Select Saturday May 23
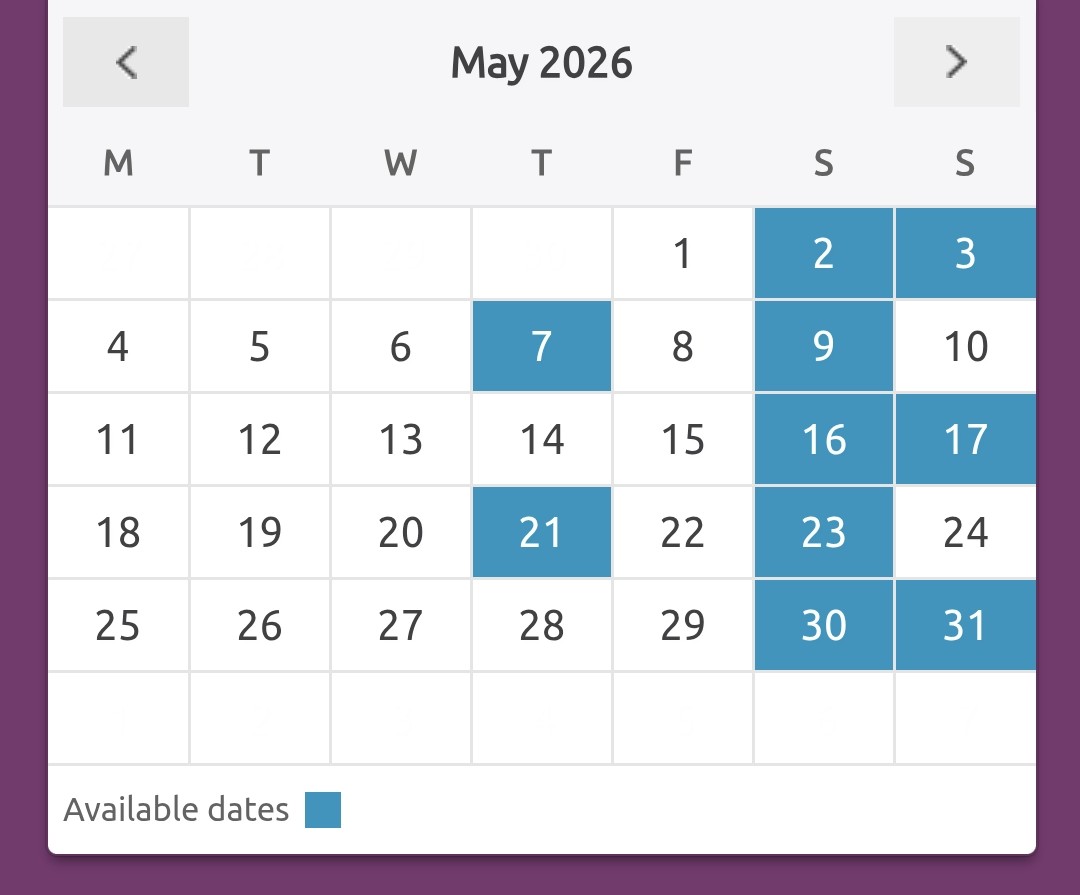The width and height of the screenshot is (1080, 895). point(823,533)
